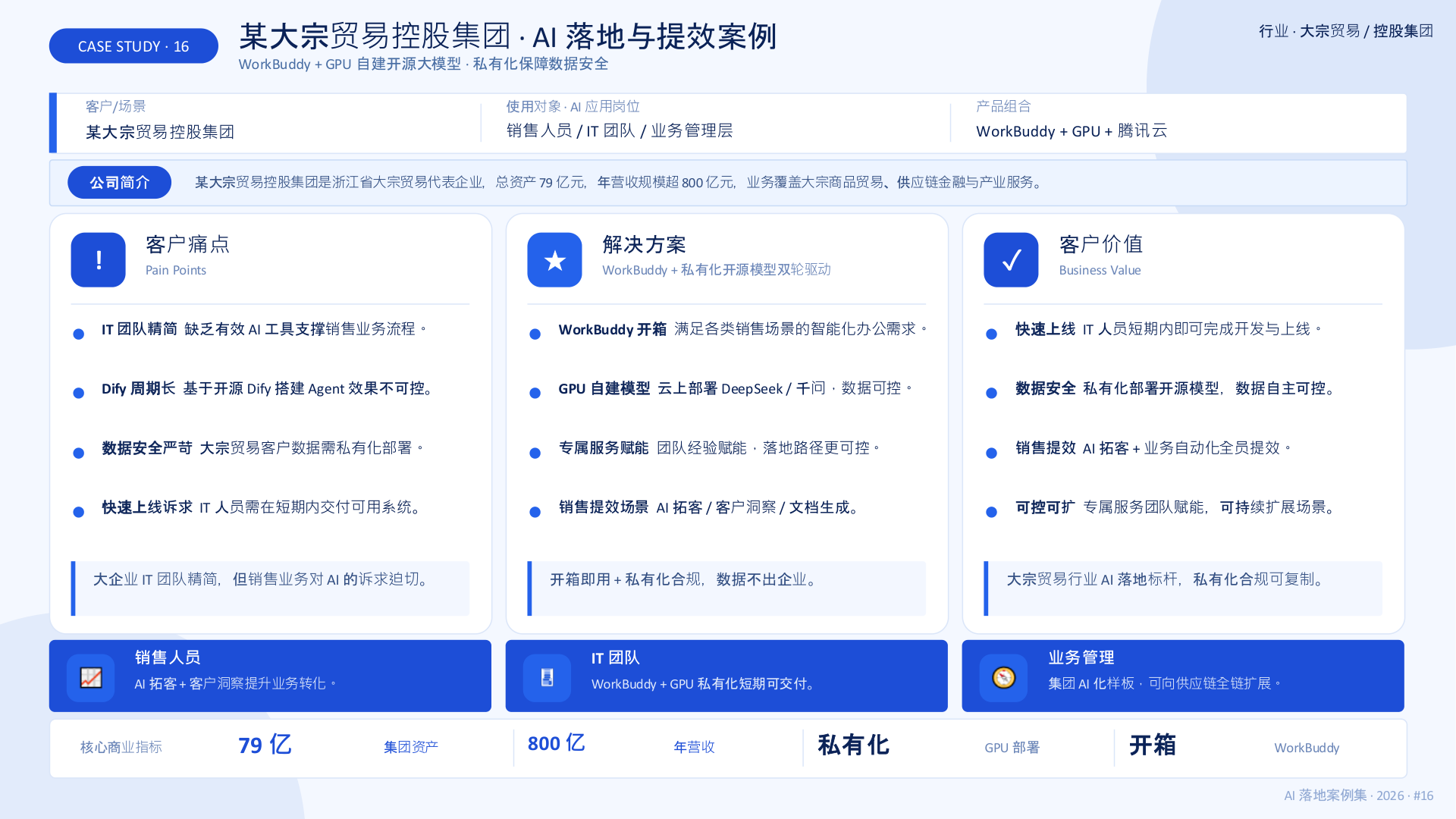Click the Business Value subheading
1456x819 pixels.
[1100, 270]
